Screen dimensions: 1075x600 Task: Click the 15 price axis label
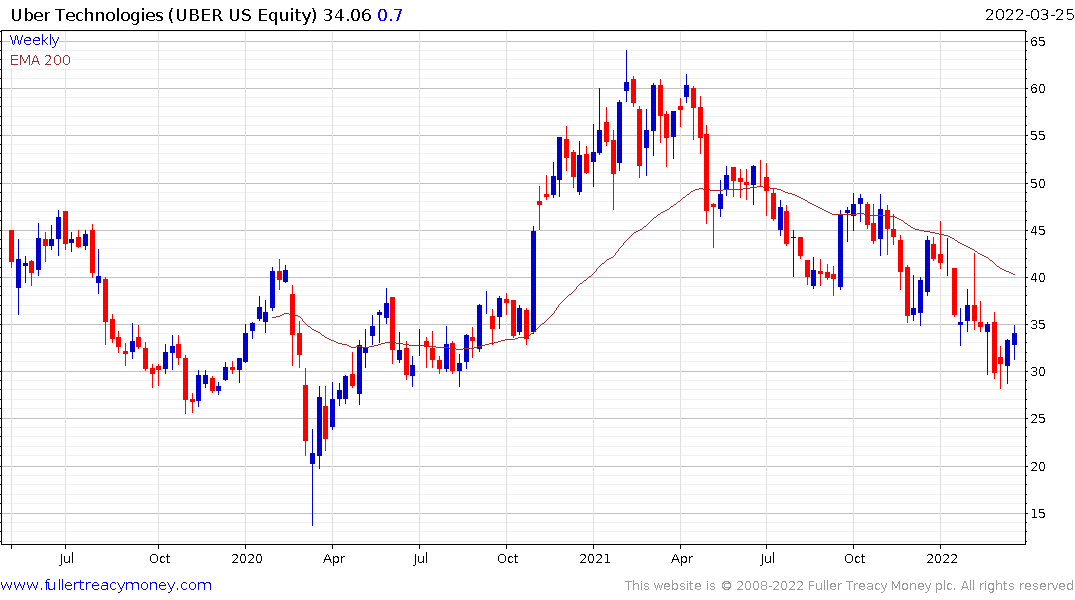[1037, 514]
